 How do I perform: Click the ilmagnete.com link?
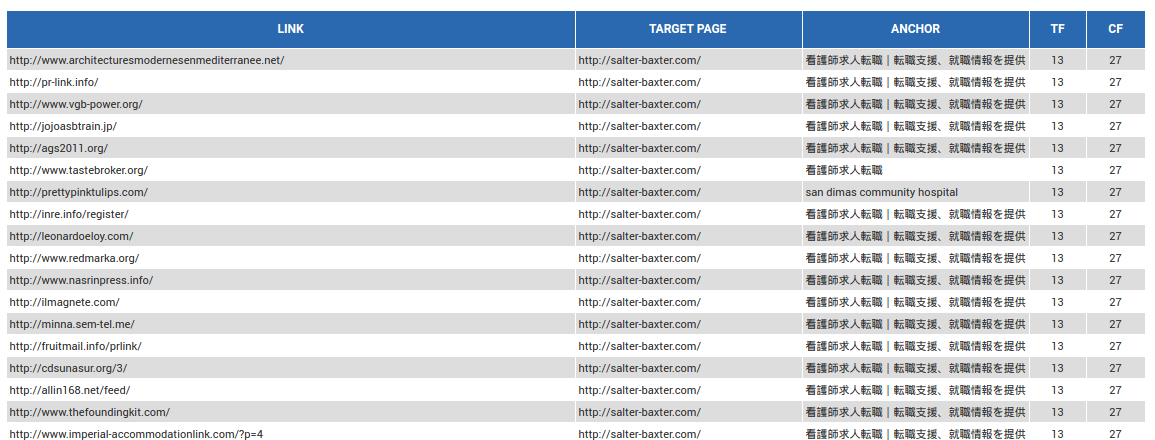pyautogui.click(x=64, y=302)
